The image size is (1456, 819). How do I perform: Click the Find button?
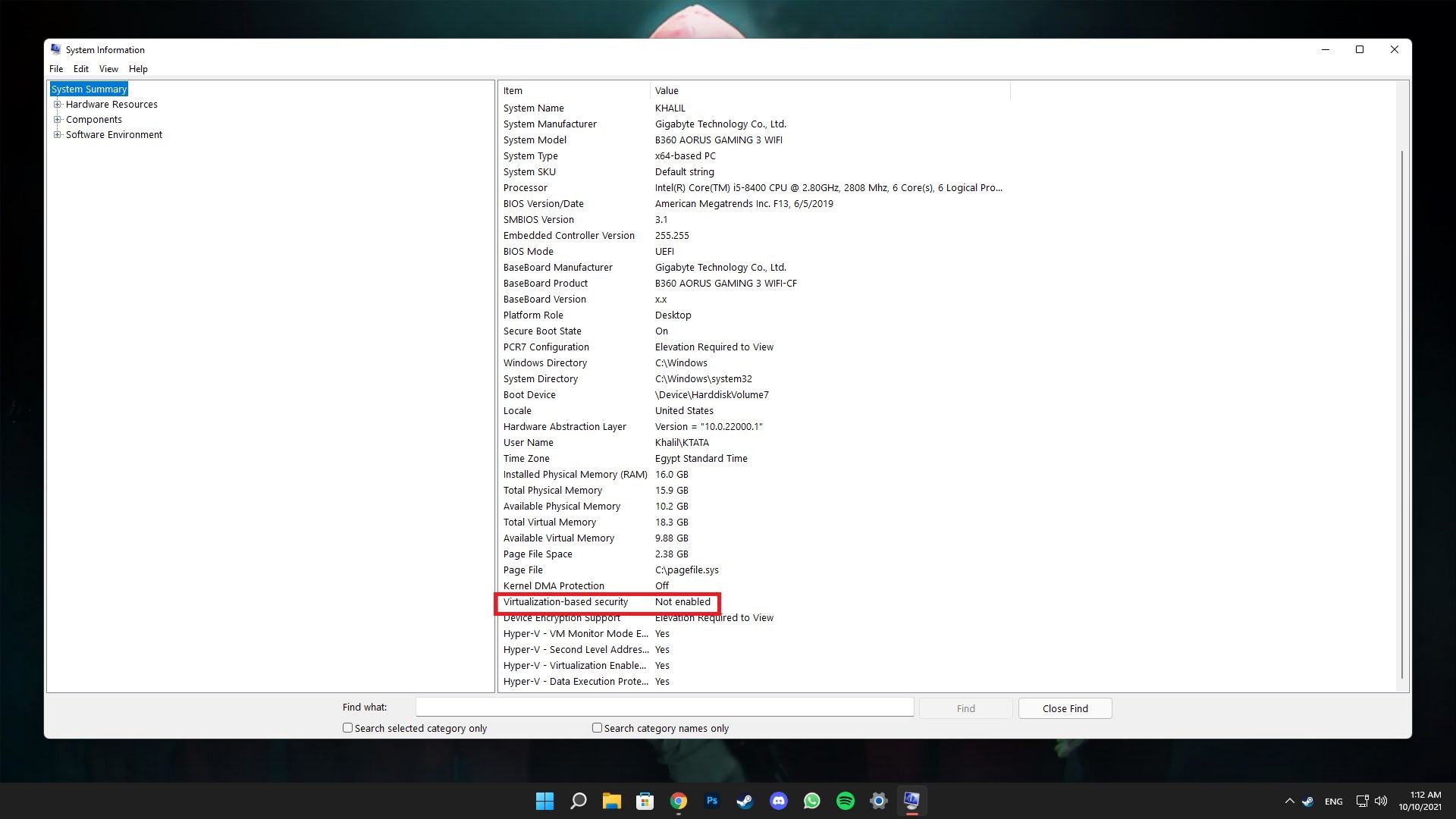pyautogui.click(x=965, y=708)
